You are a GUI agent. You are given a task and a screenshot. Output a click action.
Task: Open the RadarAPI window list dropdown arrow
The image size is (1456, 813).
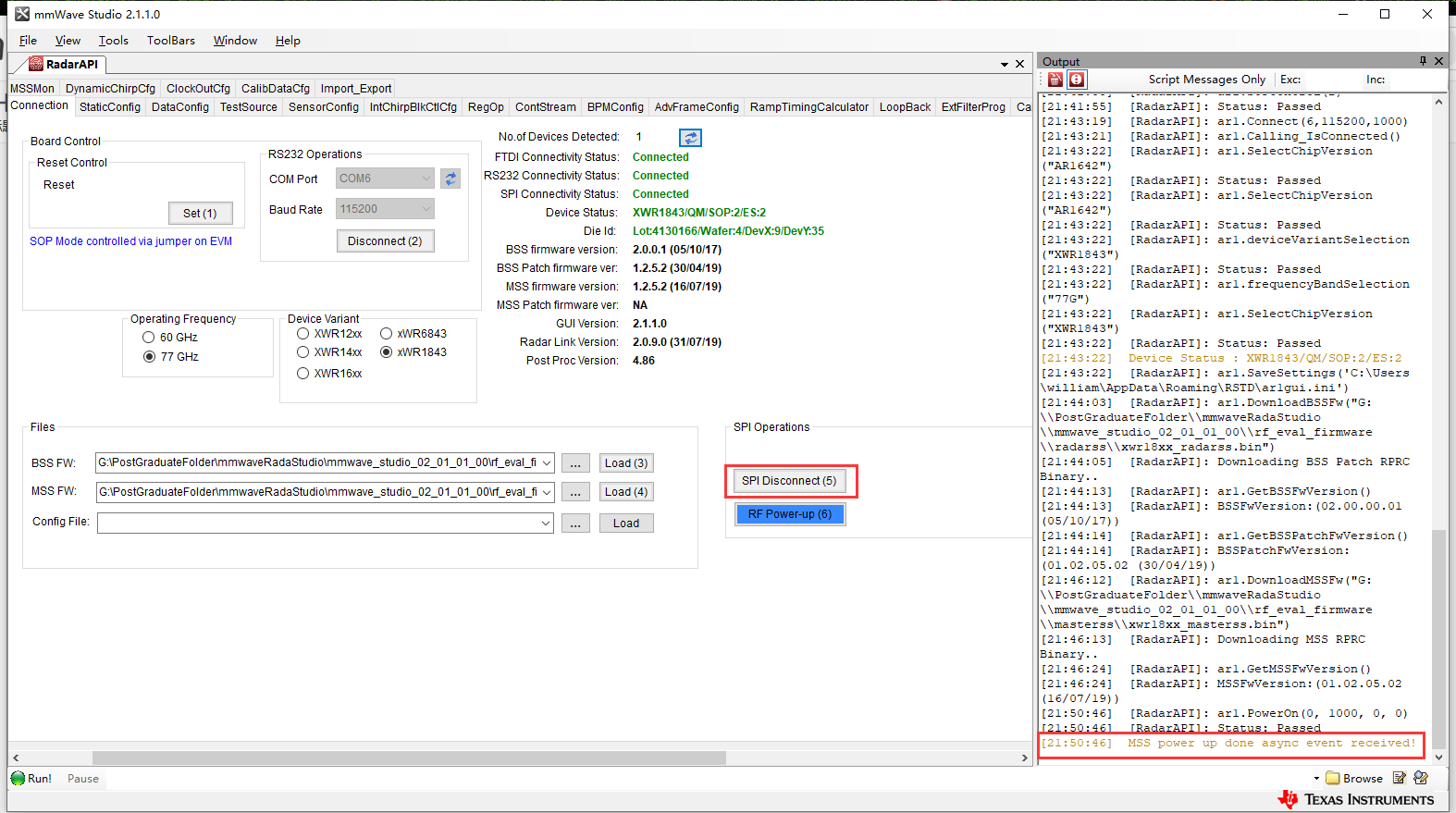pos(1005,65)
